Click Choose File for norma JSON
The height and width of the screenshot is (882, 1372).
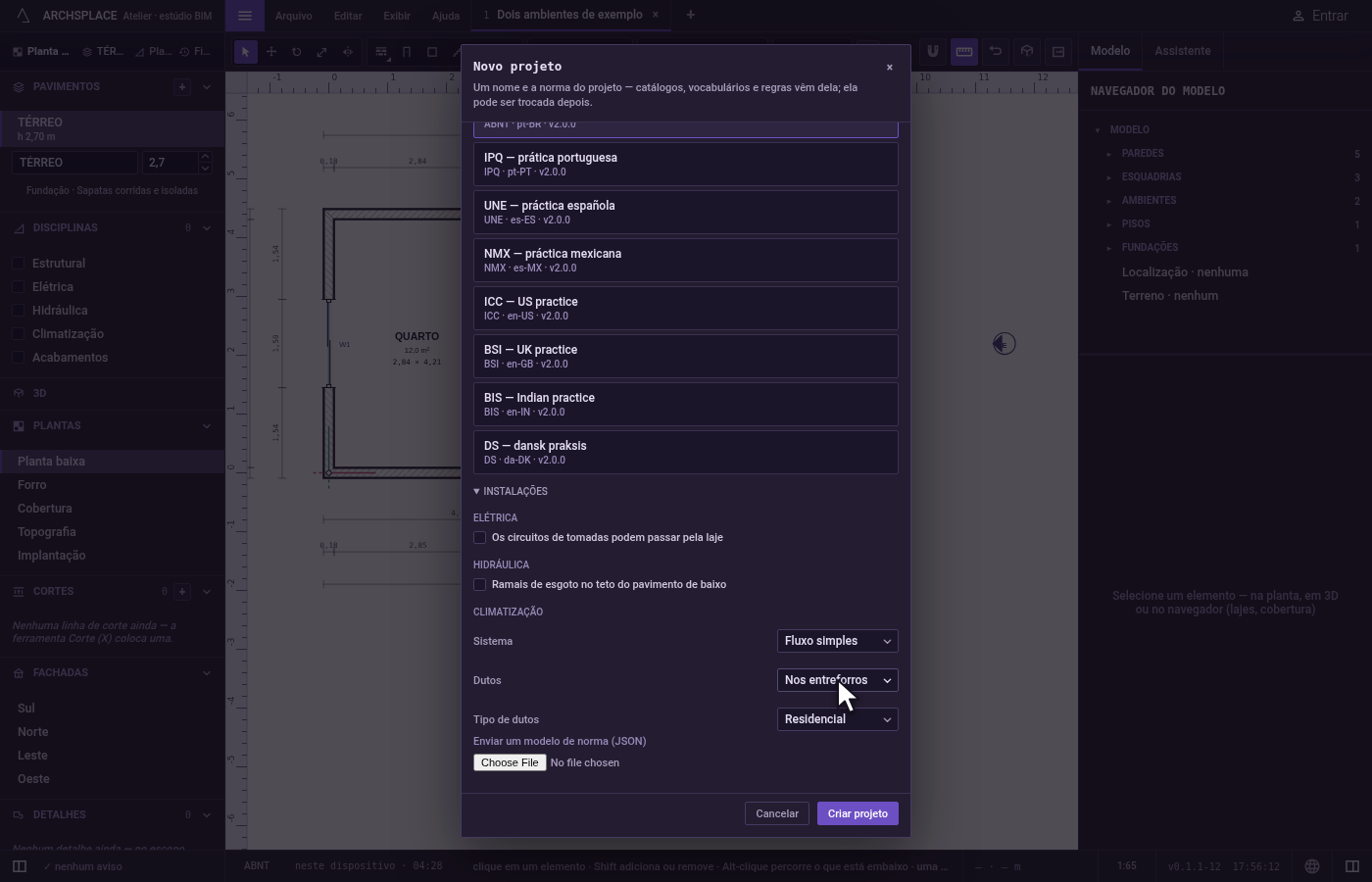510,762
